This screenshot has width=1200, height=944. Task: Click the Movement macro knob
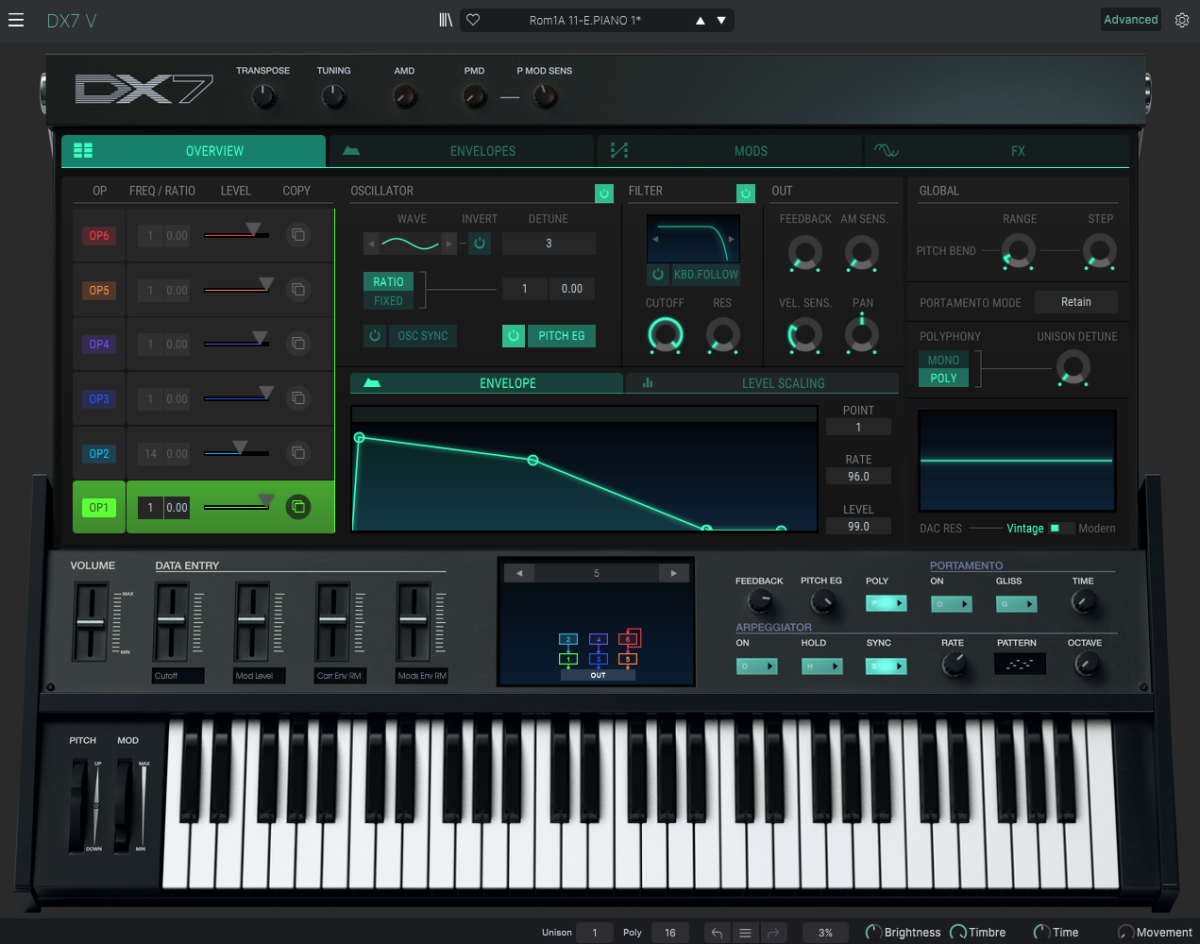pyautogui.click(x=1126, y=932)
